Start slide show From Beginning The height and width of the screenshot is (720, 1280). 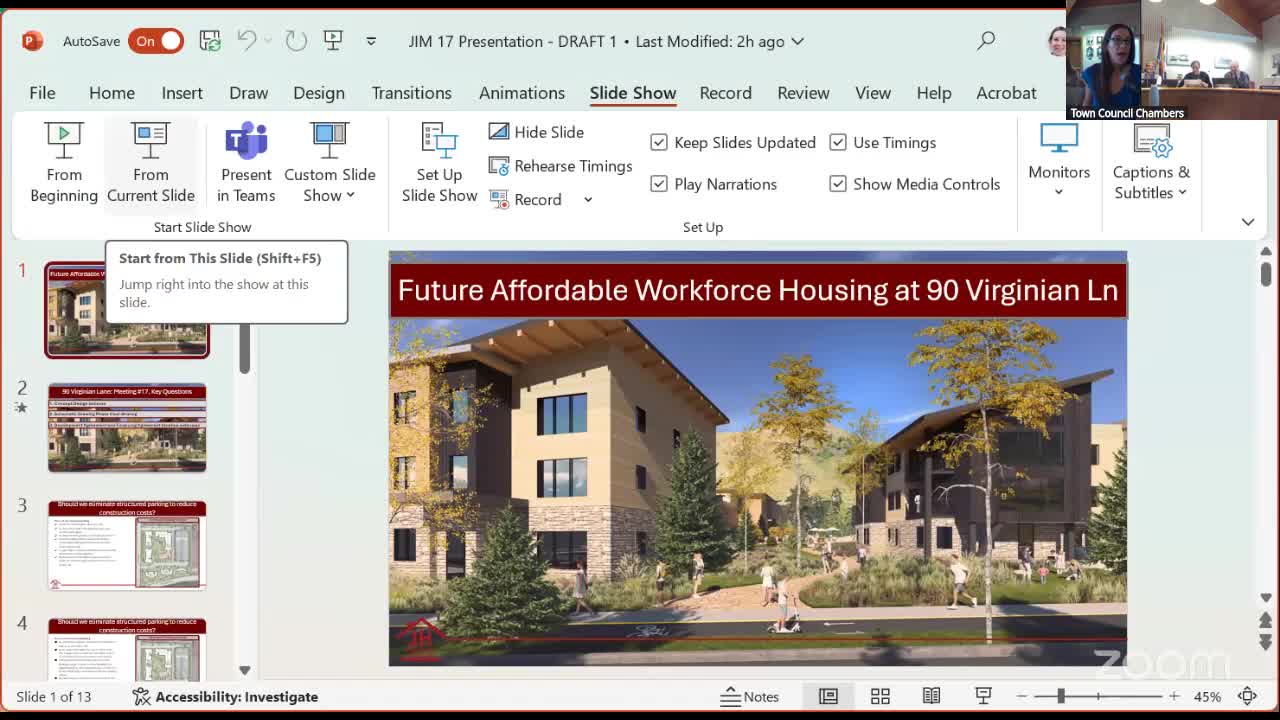click(64, 163)
